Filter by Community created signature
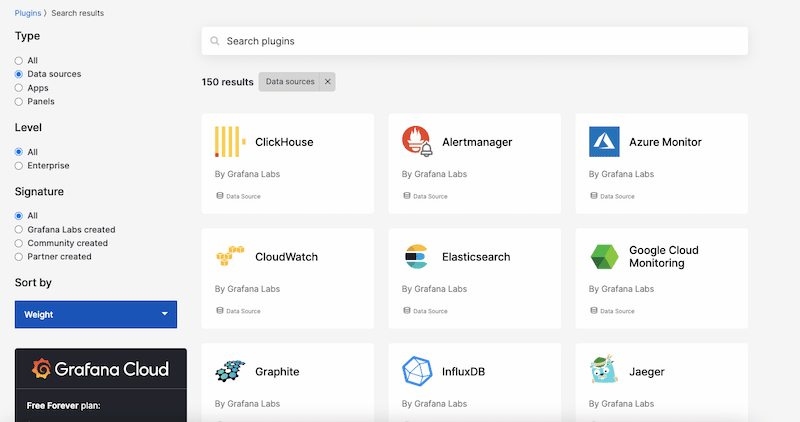This screenshot has height=422, width=800. pyautogui.click(x=19, y=243)
